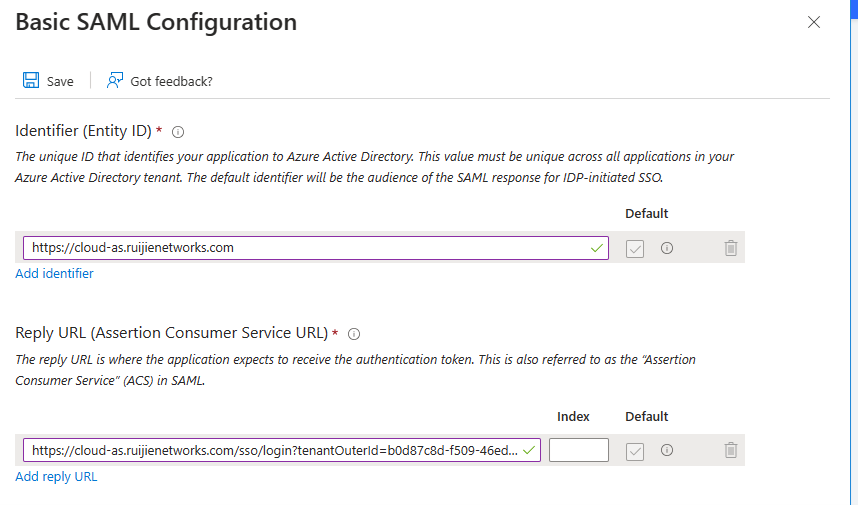Image resolution: width=858 pixels, height=505 pixels.
Task: Click green checkmark in the Reply URL field
Action: tap(529, 450)
